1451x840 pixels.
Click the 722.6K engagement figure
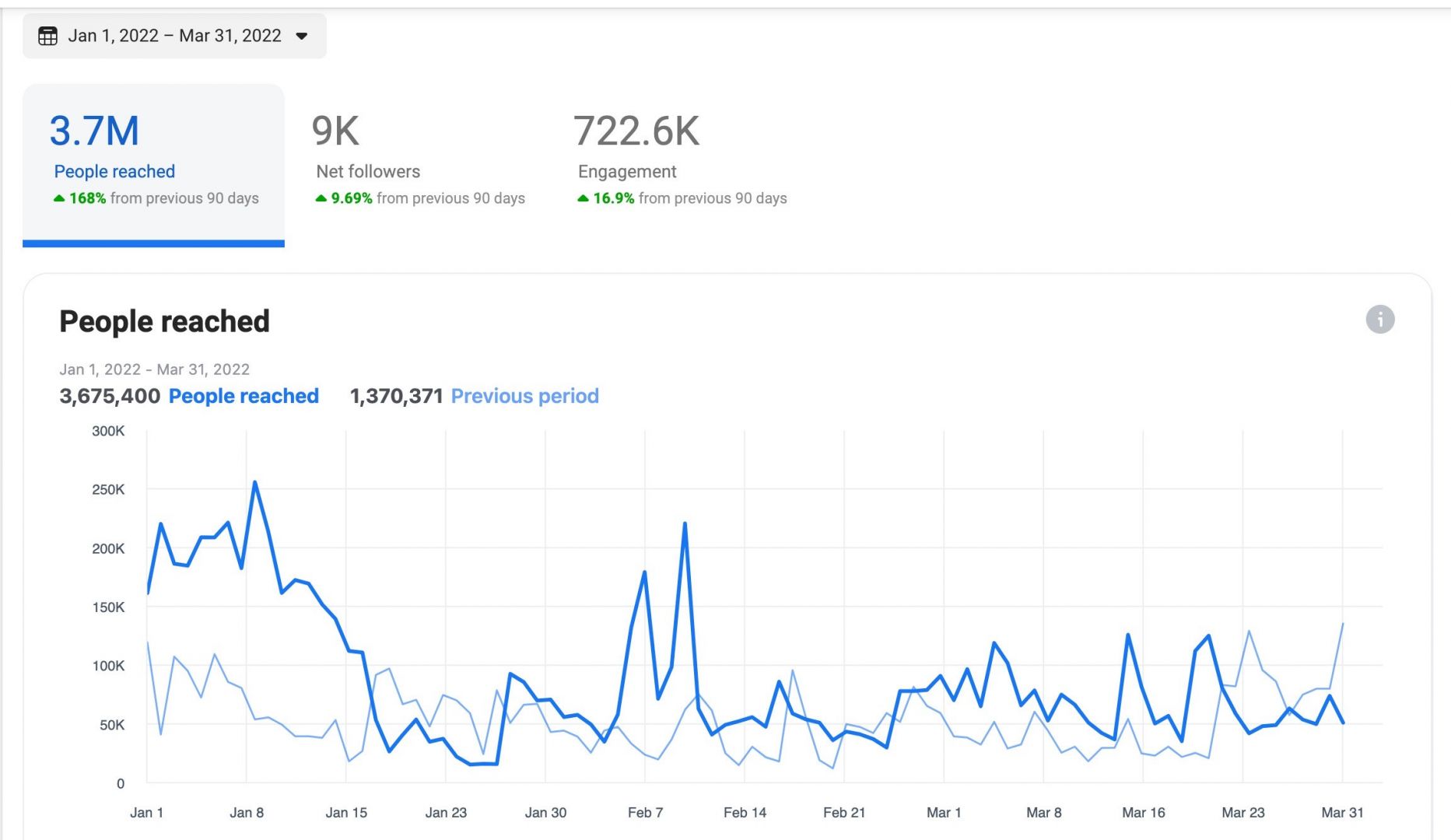[x=636, y=131]
